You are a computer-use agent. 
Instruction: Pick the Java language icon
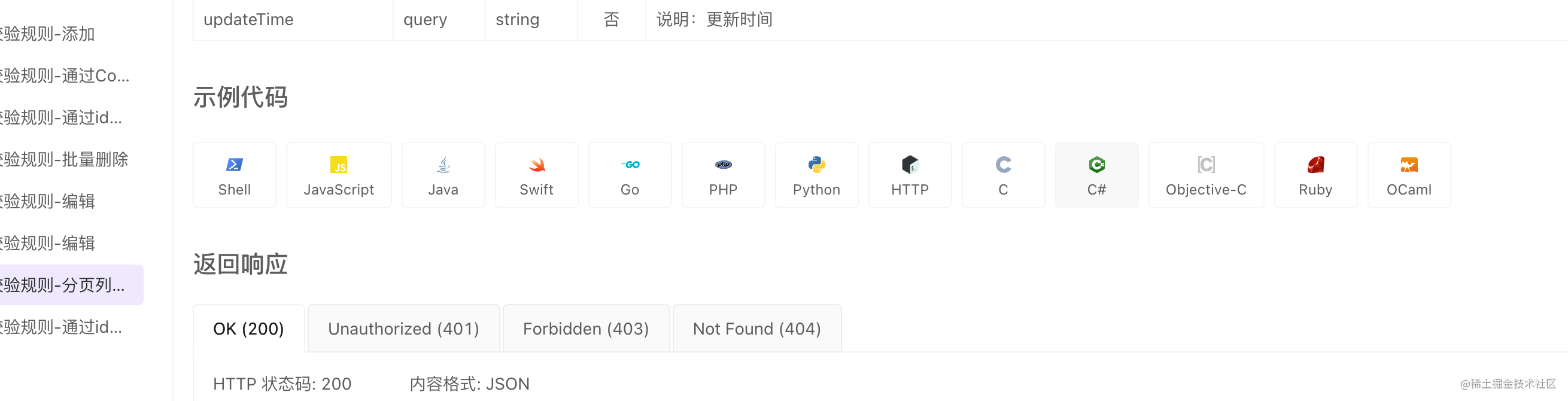click(x=443, y=165)
